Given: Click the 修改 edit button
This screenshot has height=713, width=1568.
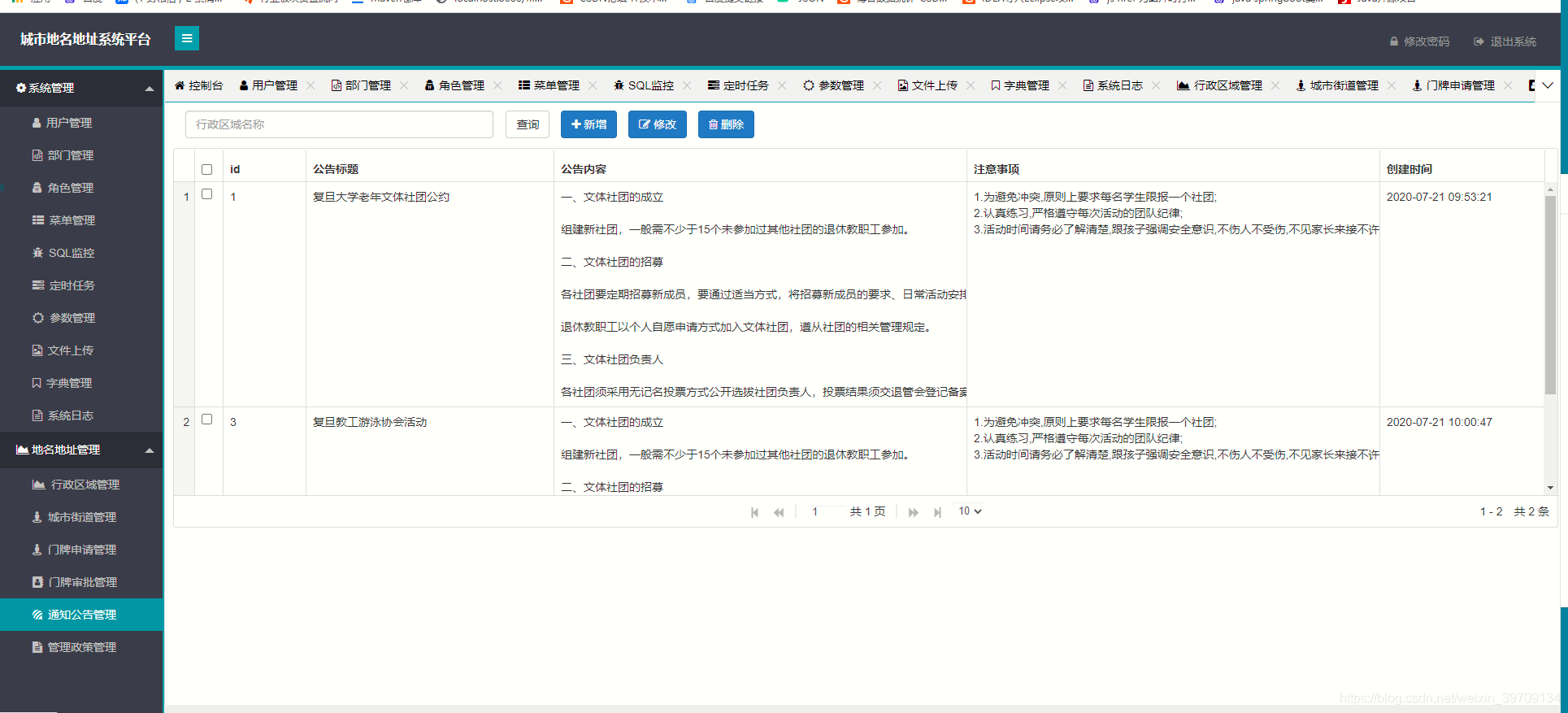Looking at the screenshot, I should 658,124.
